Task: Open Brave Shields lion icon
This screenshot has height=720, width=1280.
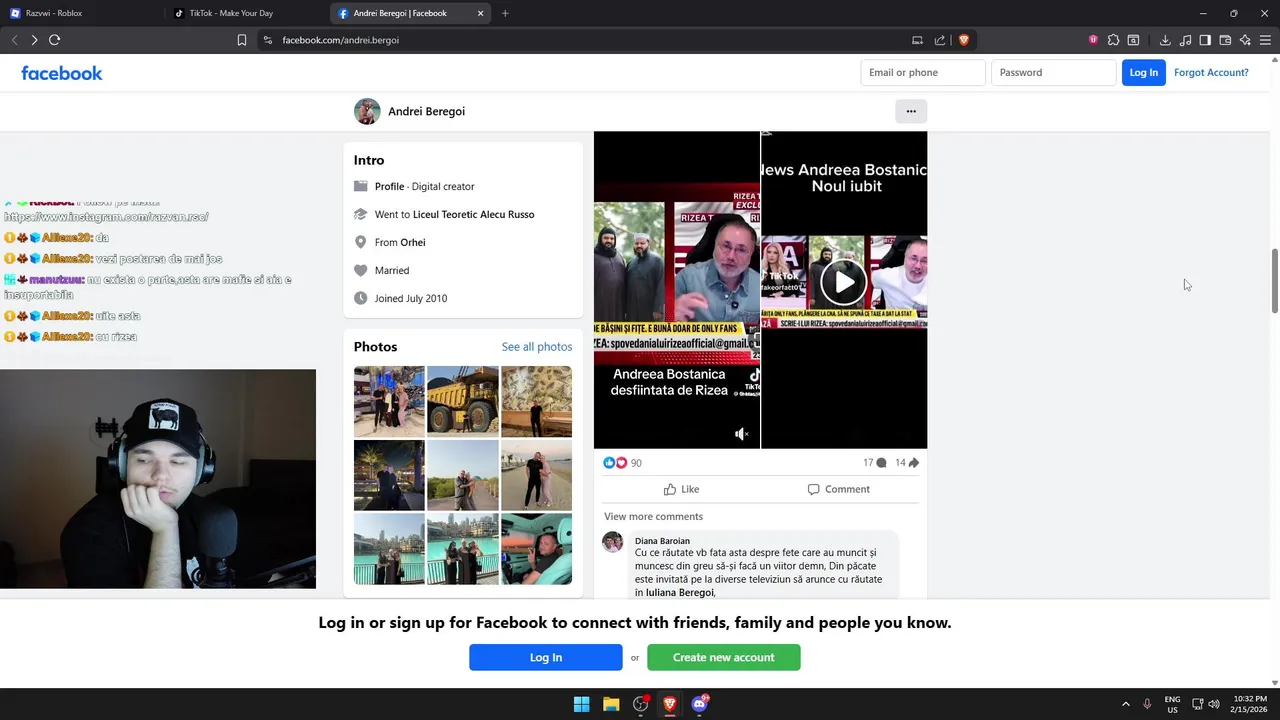Action: 964,40
